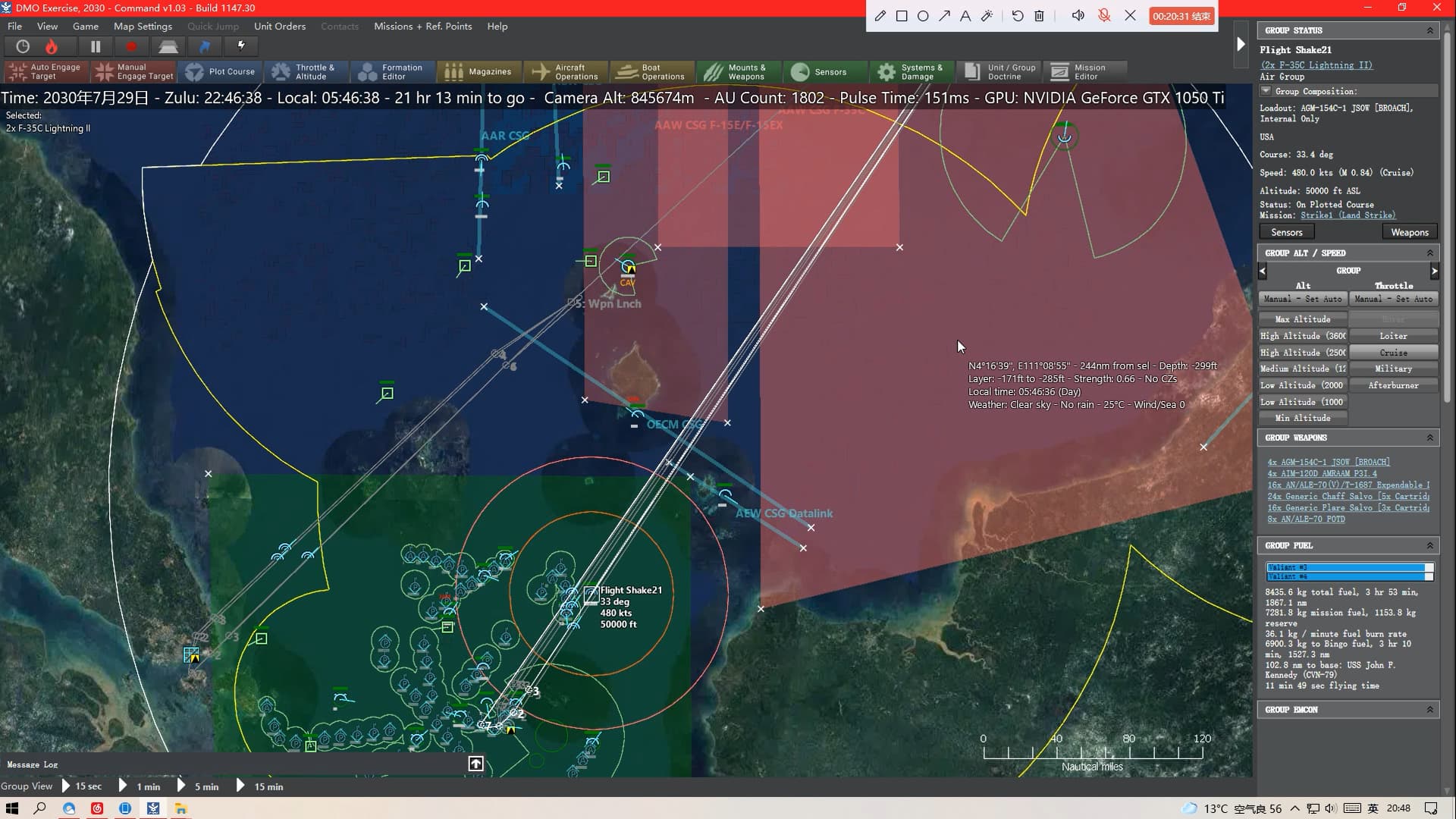Open the Sensors toolbar button
The width and height of the screenshot is (1456, 819).
tap(826, 72)
